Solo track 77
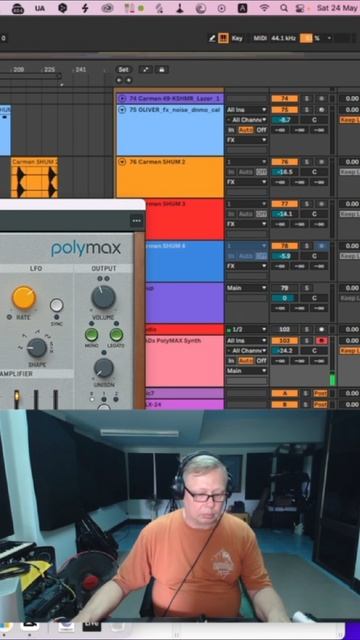The width and height of the screenshot is (360, 640). 307,204
